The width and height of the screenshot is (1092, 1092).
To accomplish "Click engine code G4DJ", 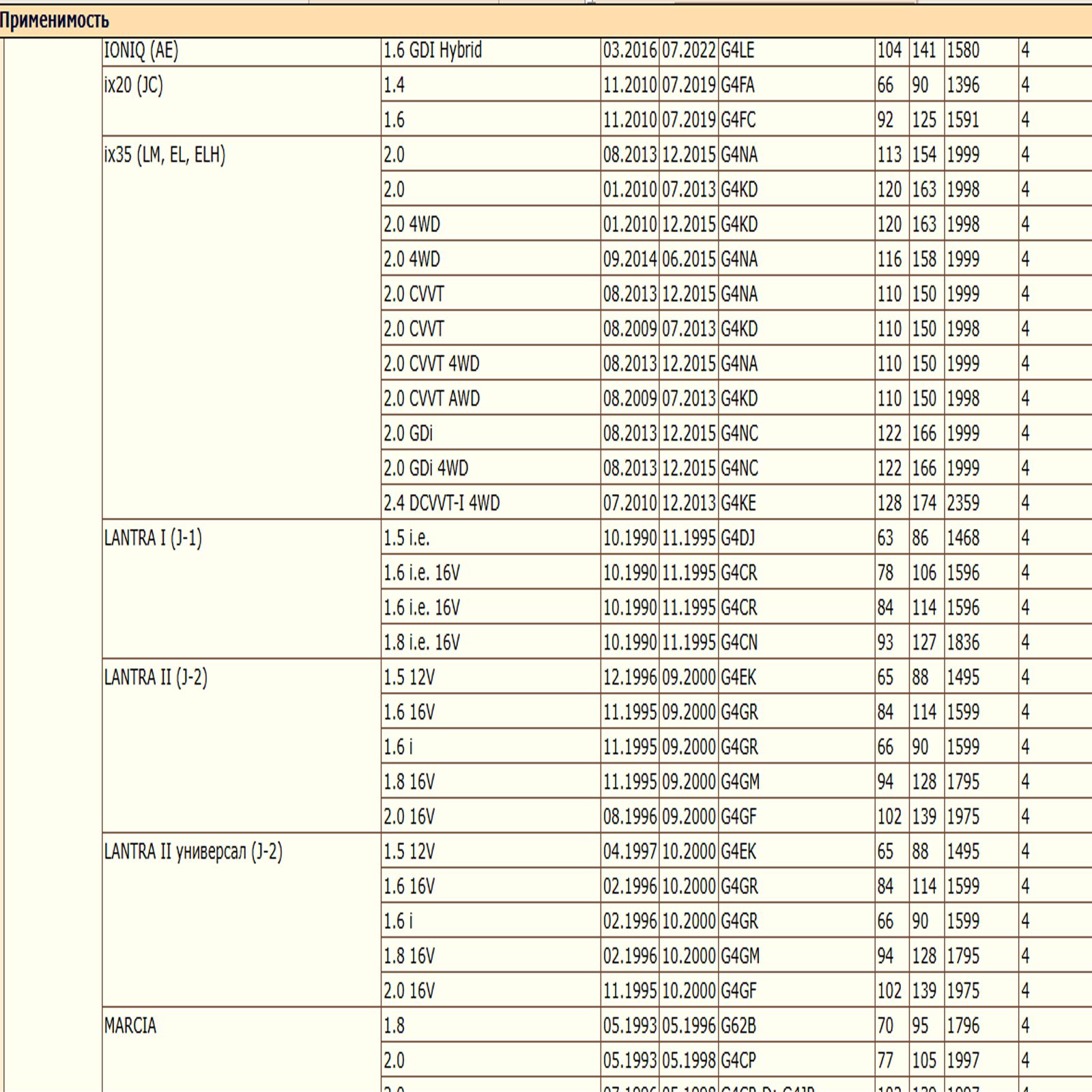I will click(738, 538).
